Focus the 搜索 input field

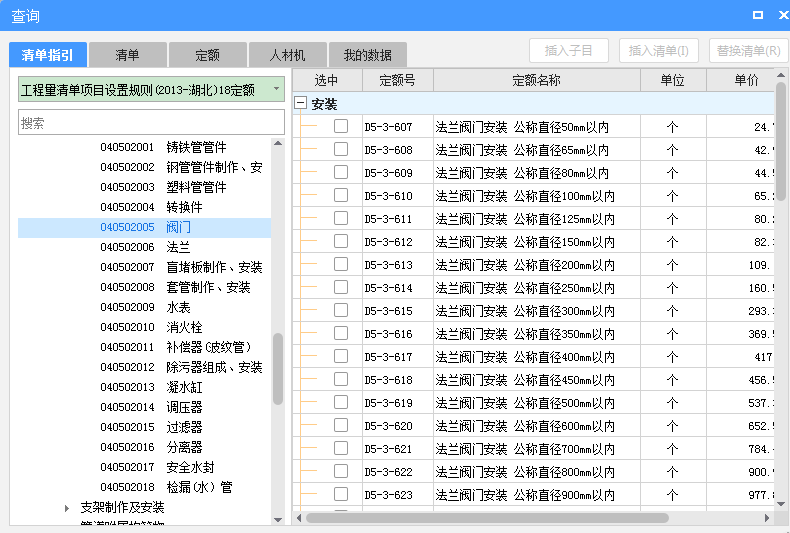(x=151, y=122)
